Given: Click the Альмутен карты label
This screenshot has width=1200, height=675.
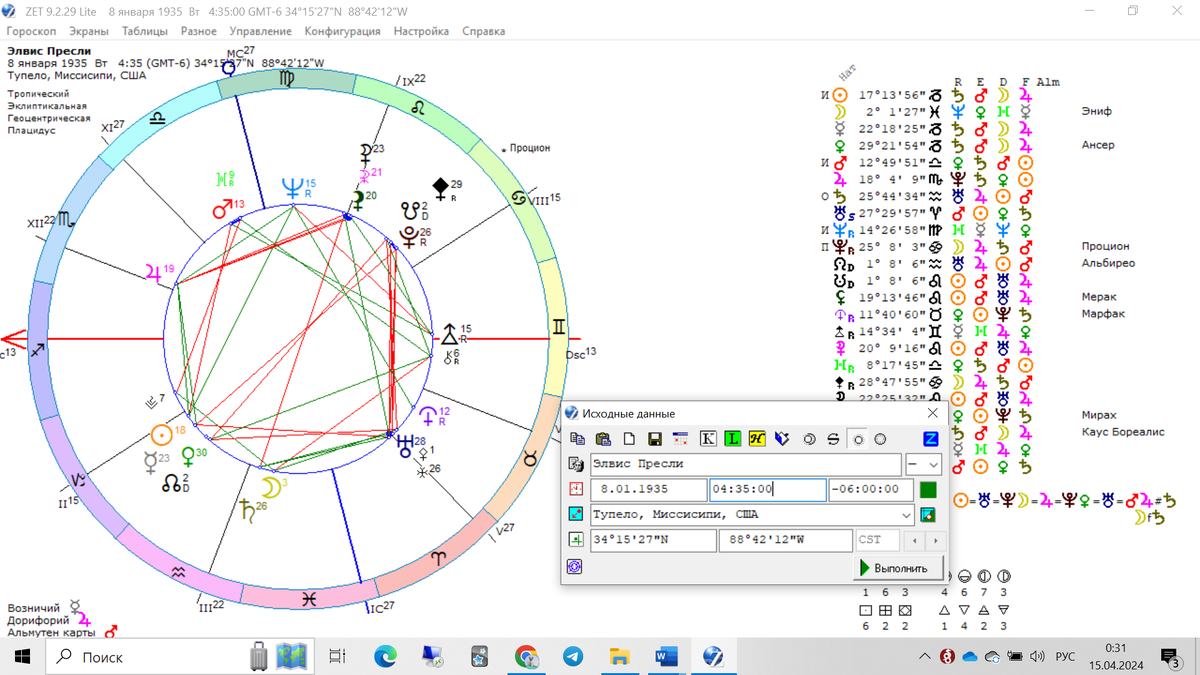Looking at the screenshot, I should click(52, 632).
